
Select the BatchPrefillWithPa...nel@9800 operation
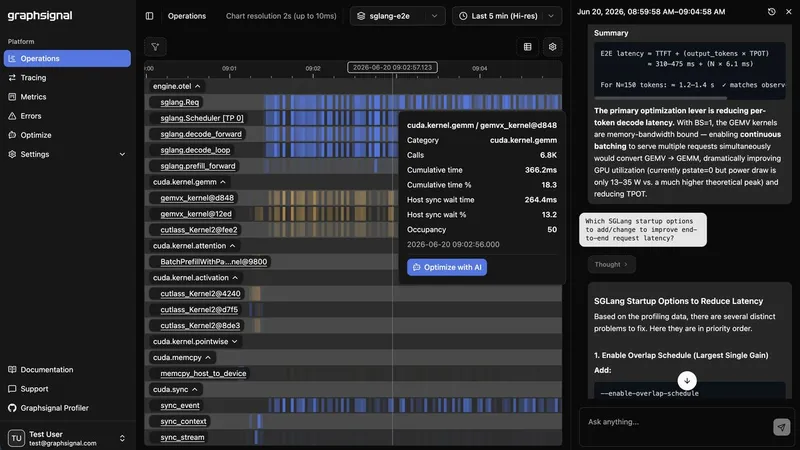click(214, 262)
